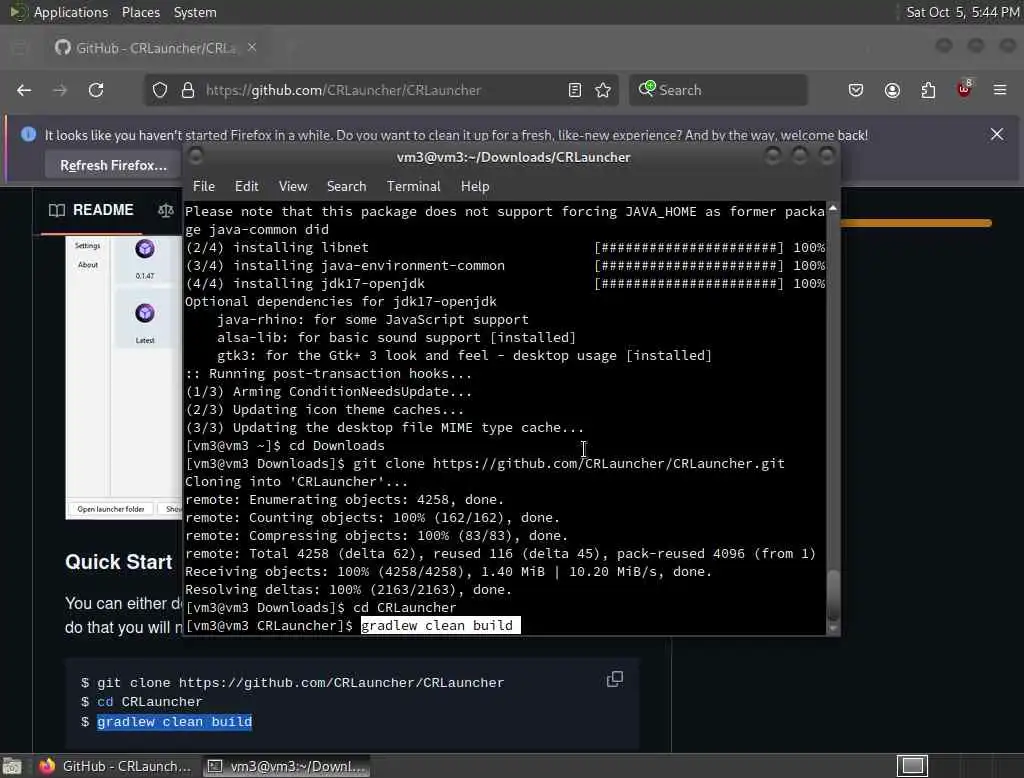Reload the GitHub page
Screen dimensions: 1024x778
coord(96,90)
